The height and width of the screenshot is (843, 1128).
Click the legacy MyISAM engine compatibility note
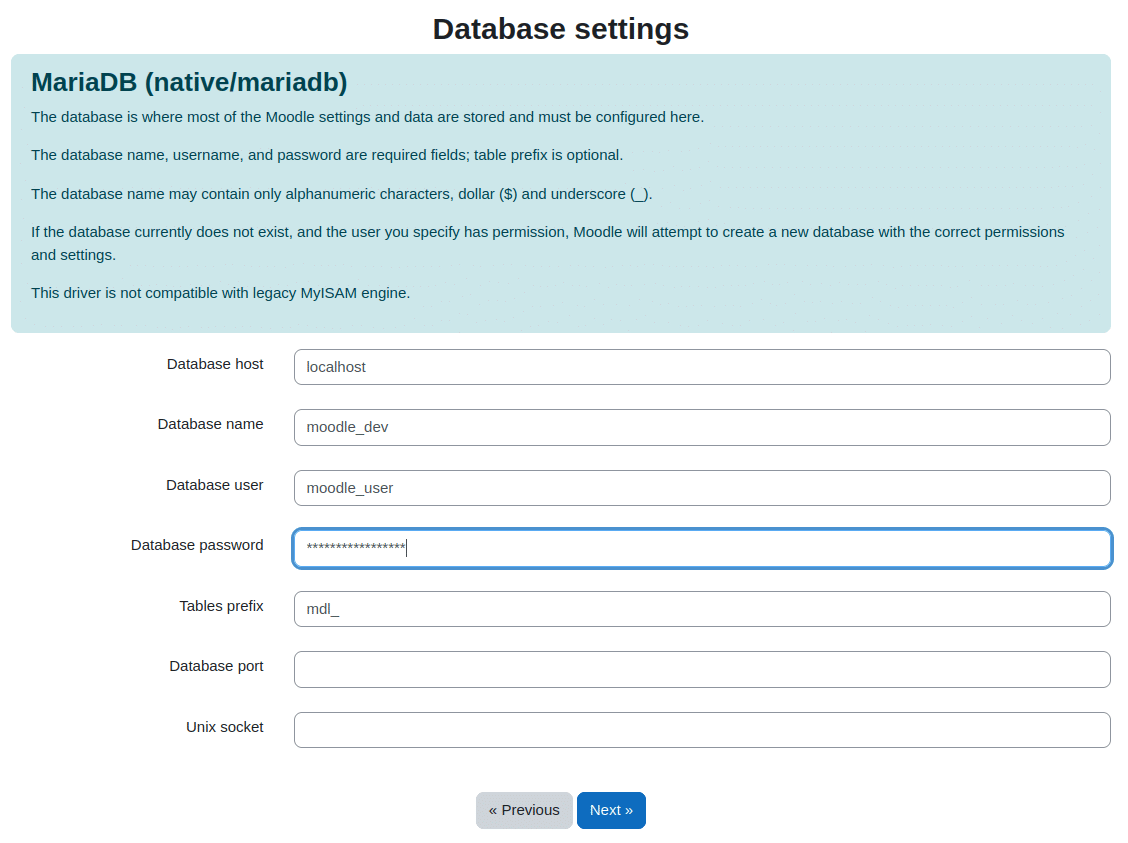220,293
